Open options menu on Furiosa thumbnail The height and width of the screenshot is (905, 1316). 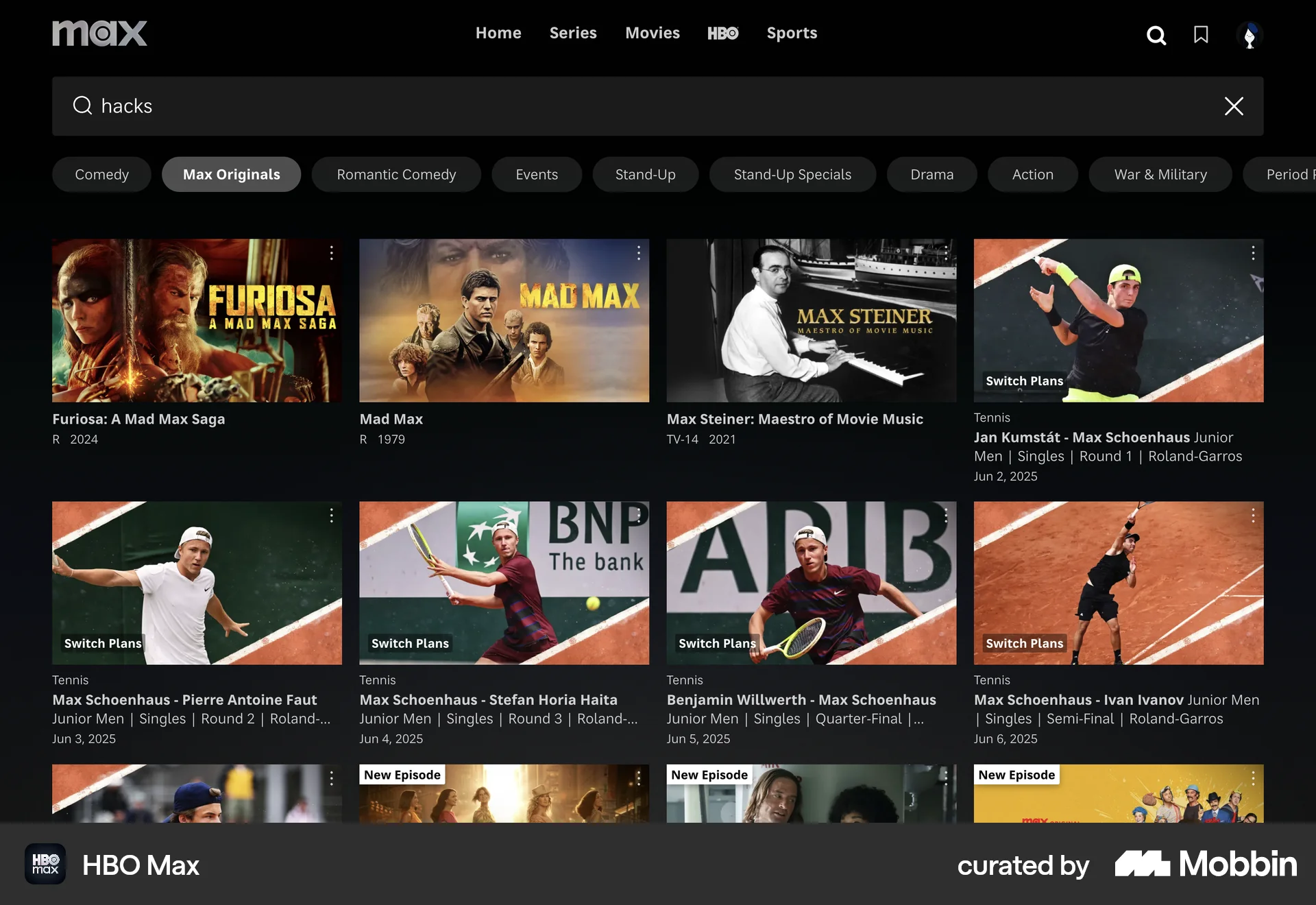(332, 253)
